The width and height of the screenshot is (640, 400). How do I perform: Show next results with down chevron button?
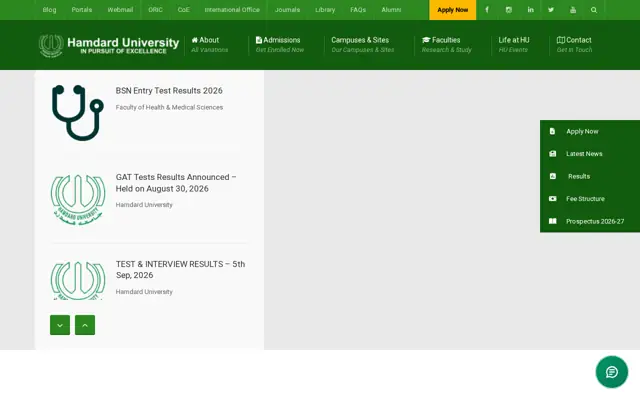(60, 325)
